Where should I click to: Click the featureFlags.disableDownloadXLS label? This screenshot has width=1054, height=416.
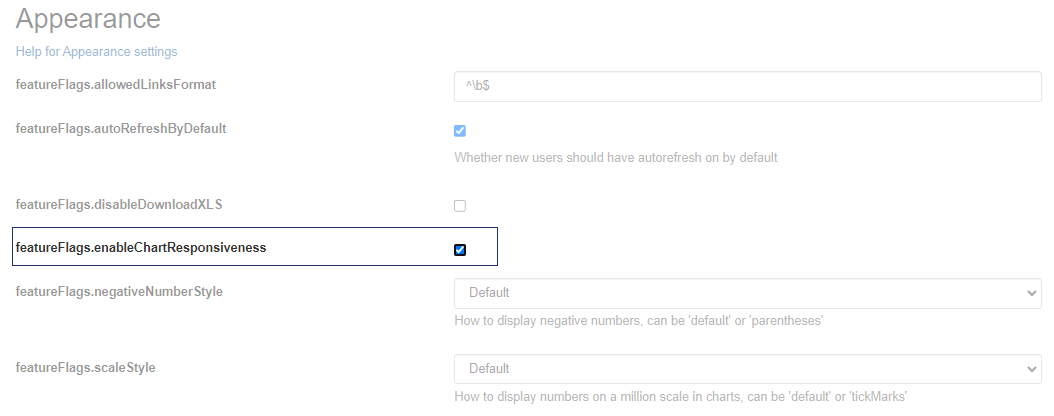pyautogui.click(x=119, y=204)
